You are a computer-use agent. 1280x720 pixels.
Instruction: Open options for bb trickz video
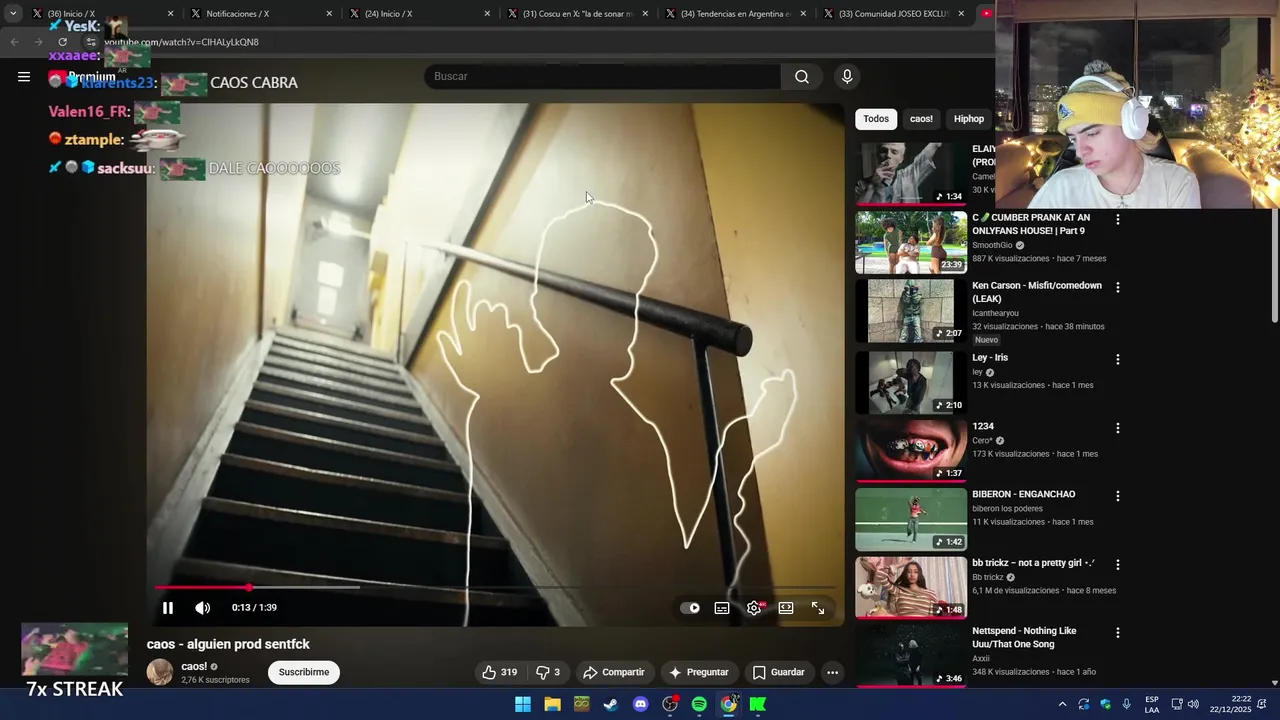(x=1118, y=565)
